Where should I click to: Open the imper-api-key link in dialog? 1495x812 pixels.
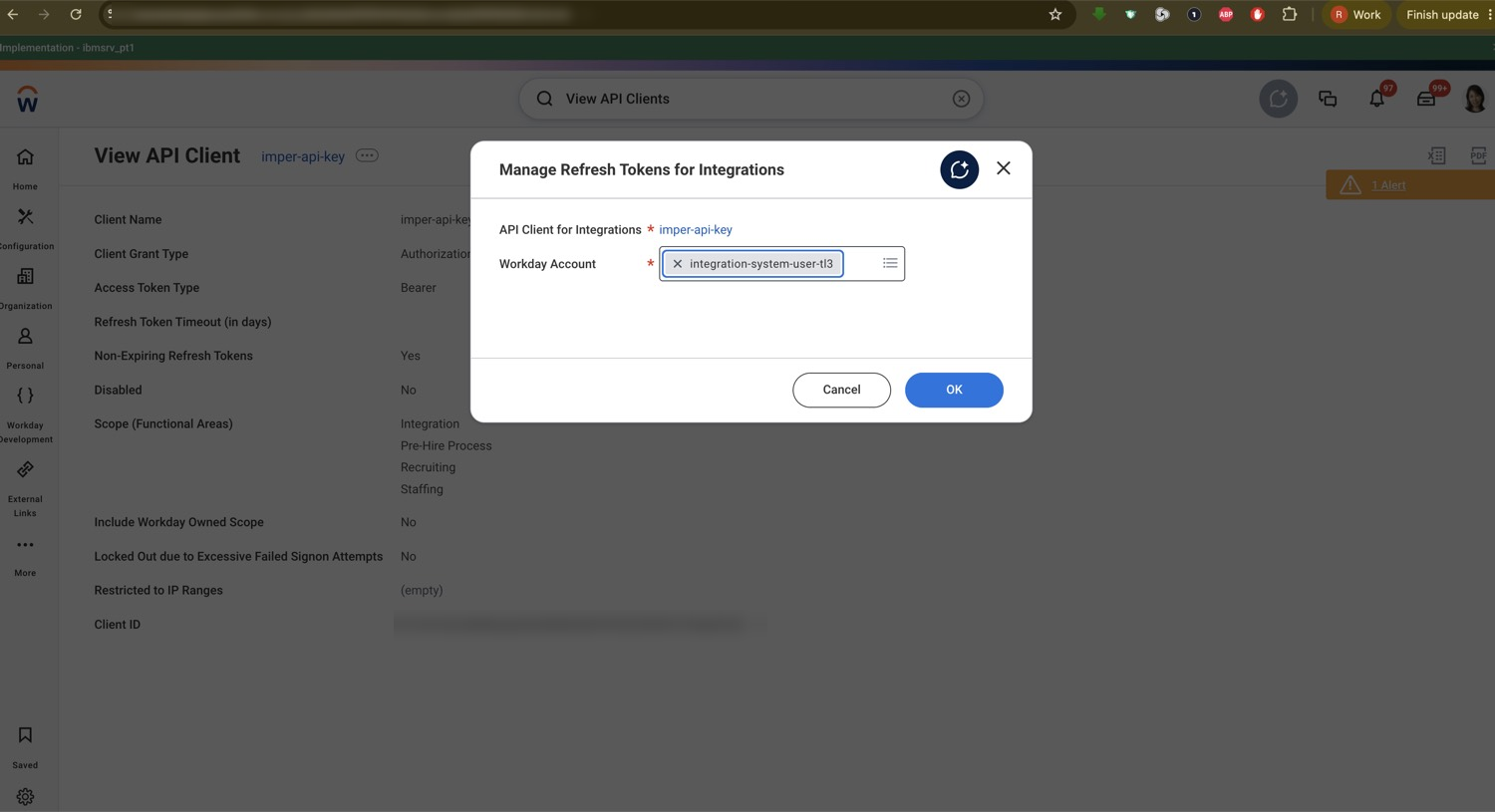pos(696,230)
